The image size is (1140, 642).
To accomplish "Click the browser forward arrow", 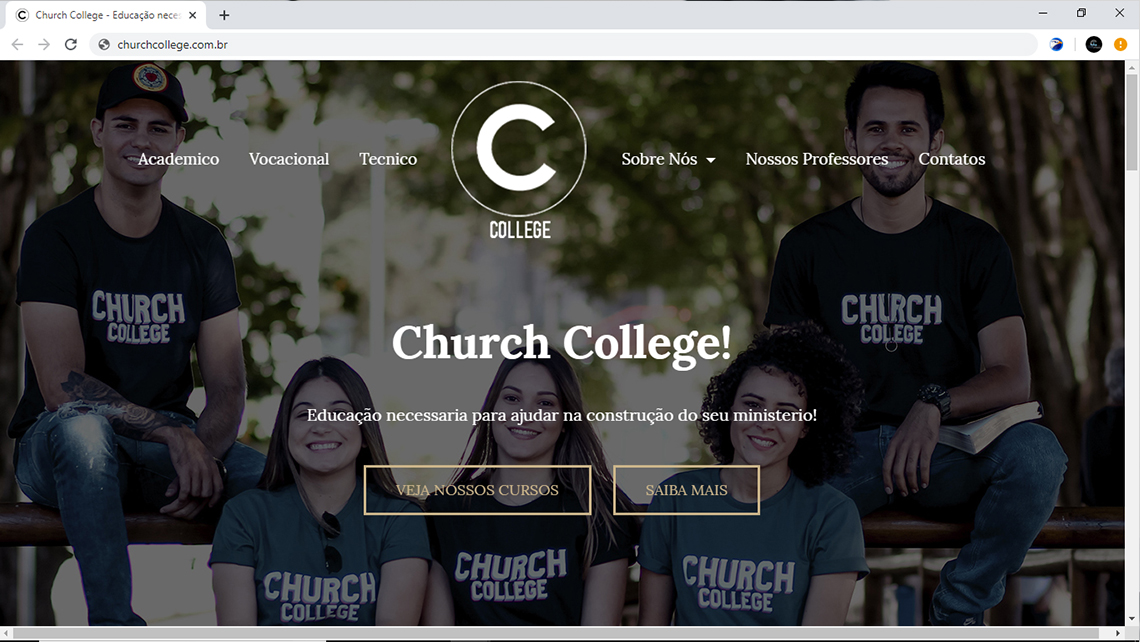I will click(x=44, y=44).
